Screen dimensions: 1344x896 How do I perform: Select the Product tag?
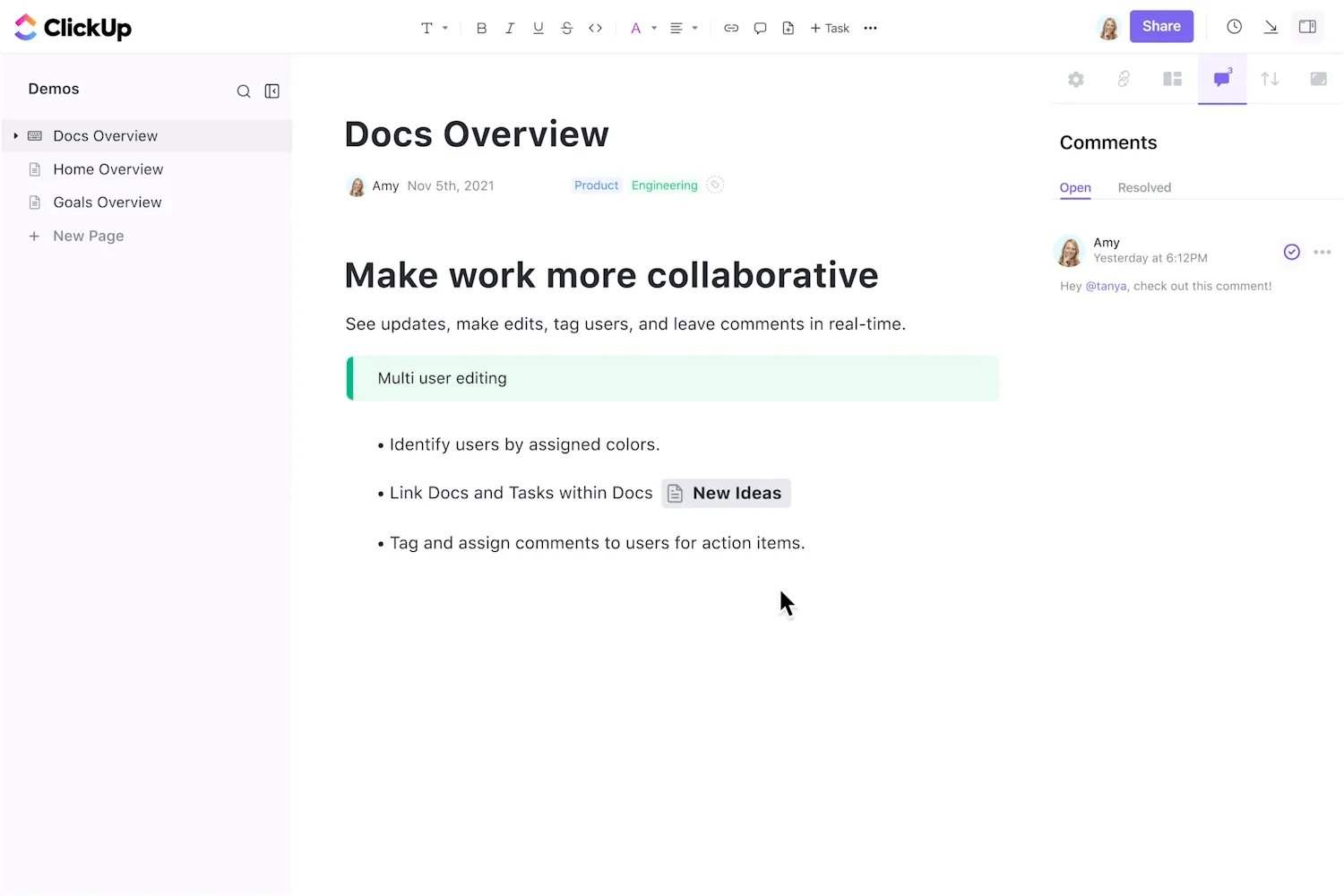click(x=596, y=185)
